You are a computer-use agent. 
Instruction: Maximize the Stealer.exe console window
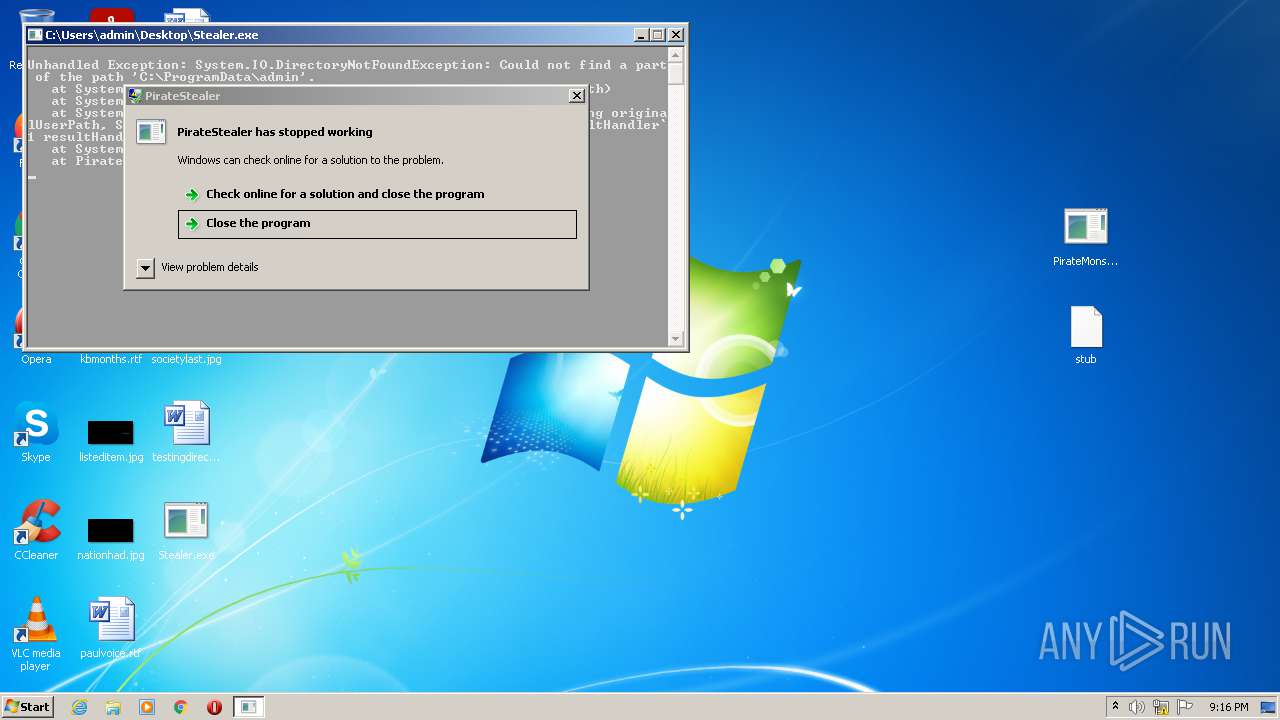(x=657, y=35)
